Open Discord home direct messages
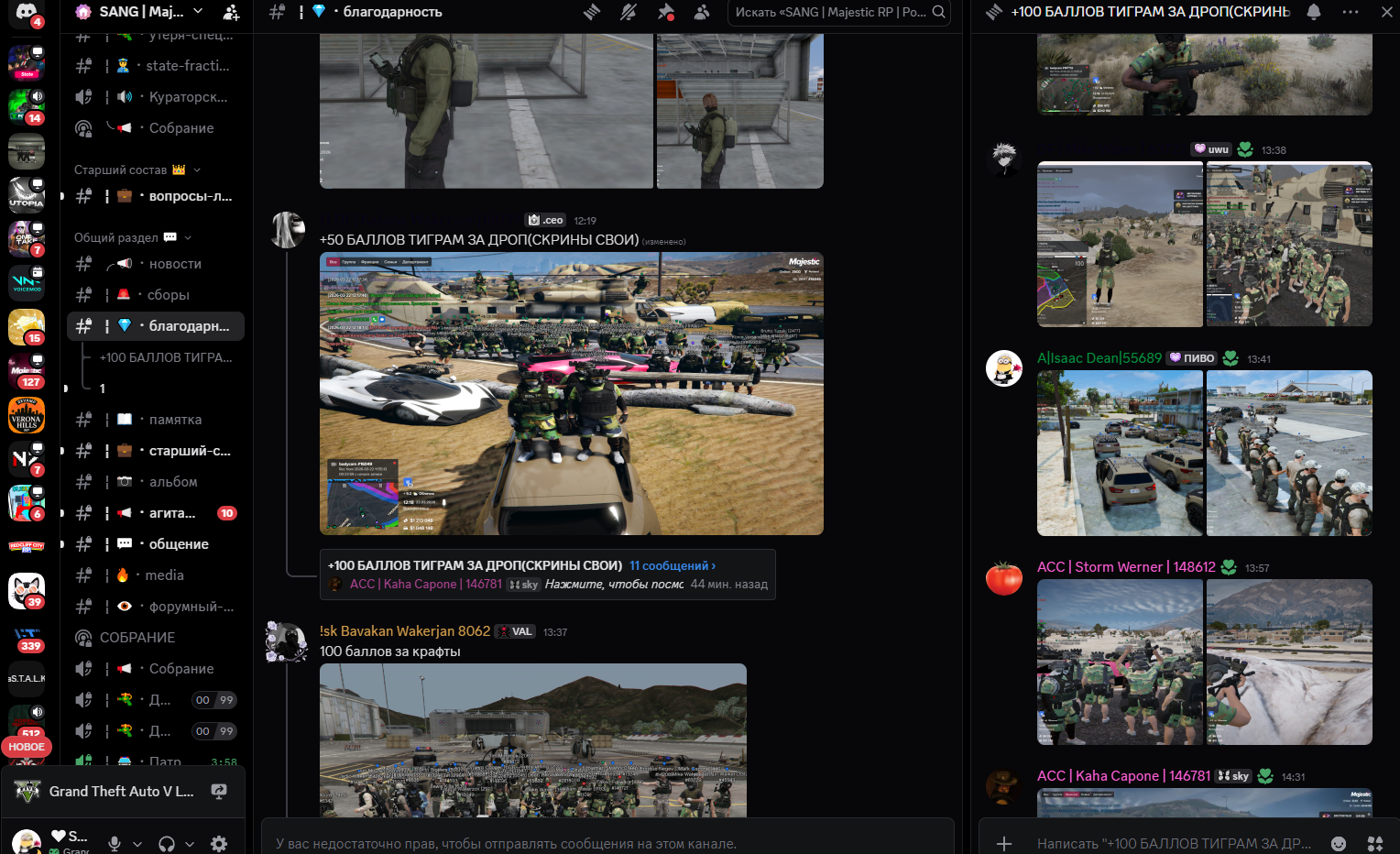This screenshot has width=1400, height=854. coord(26,13)
